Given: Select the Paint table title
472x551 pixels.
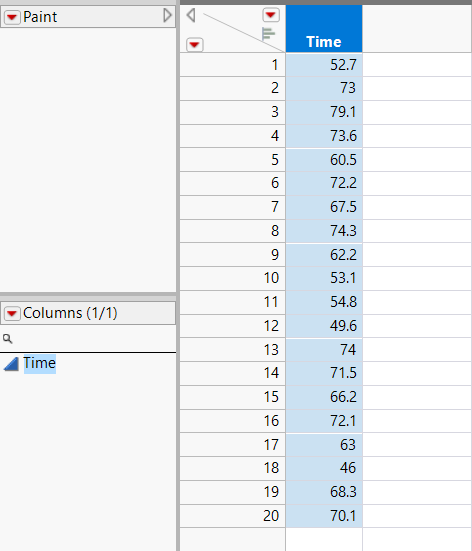Looking at the screenshot, I should pyautogui.click(x=40, y=17).
